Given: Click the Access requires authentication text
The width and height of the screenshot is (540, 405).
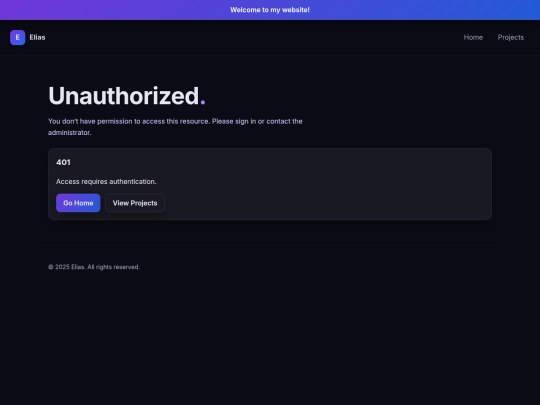Looking at the screenshot, I should coord(106,181).
